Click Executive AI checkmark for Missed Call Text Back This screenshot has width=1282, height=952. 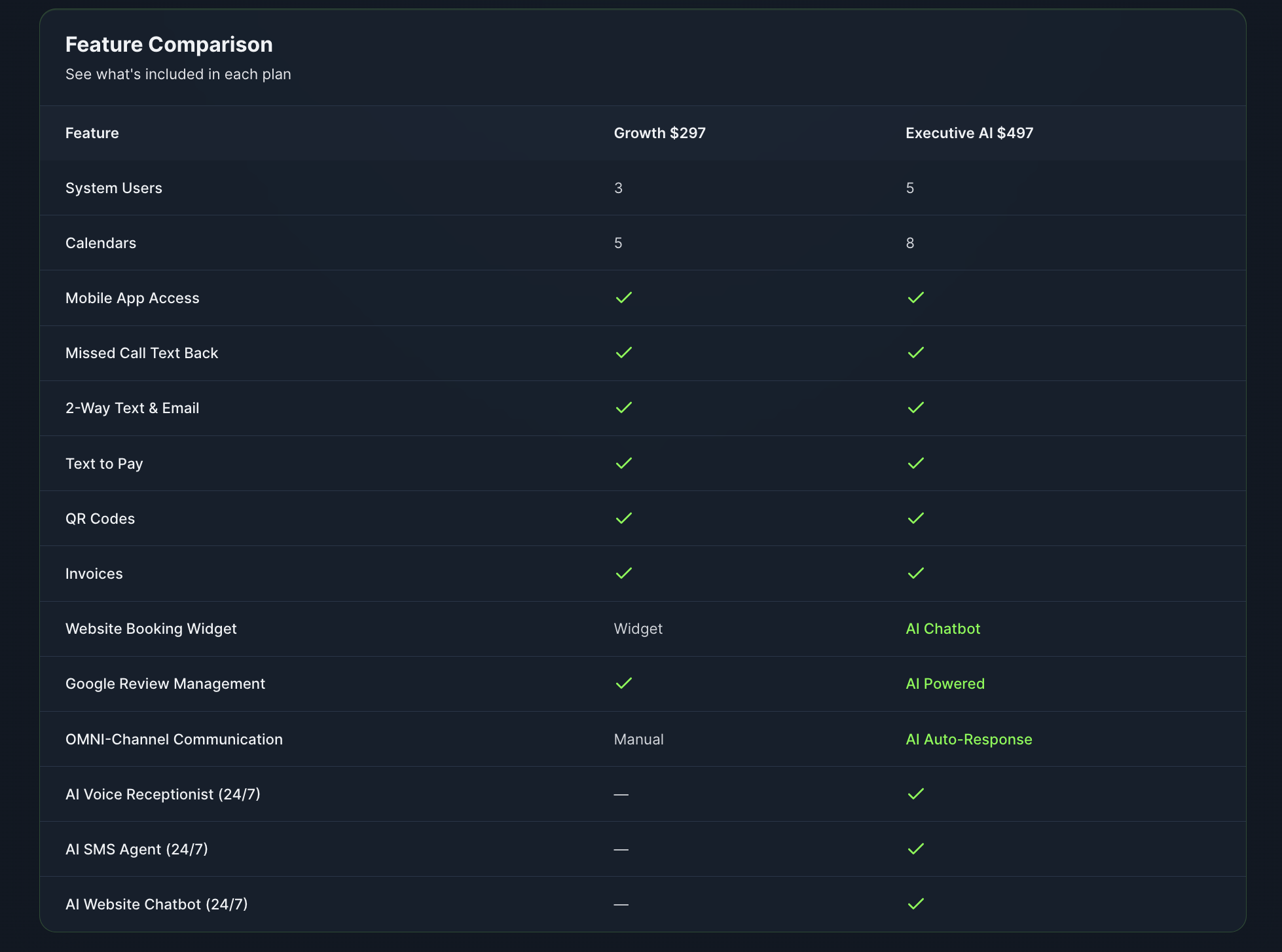(915, 353)
